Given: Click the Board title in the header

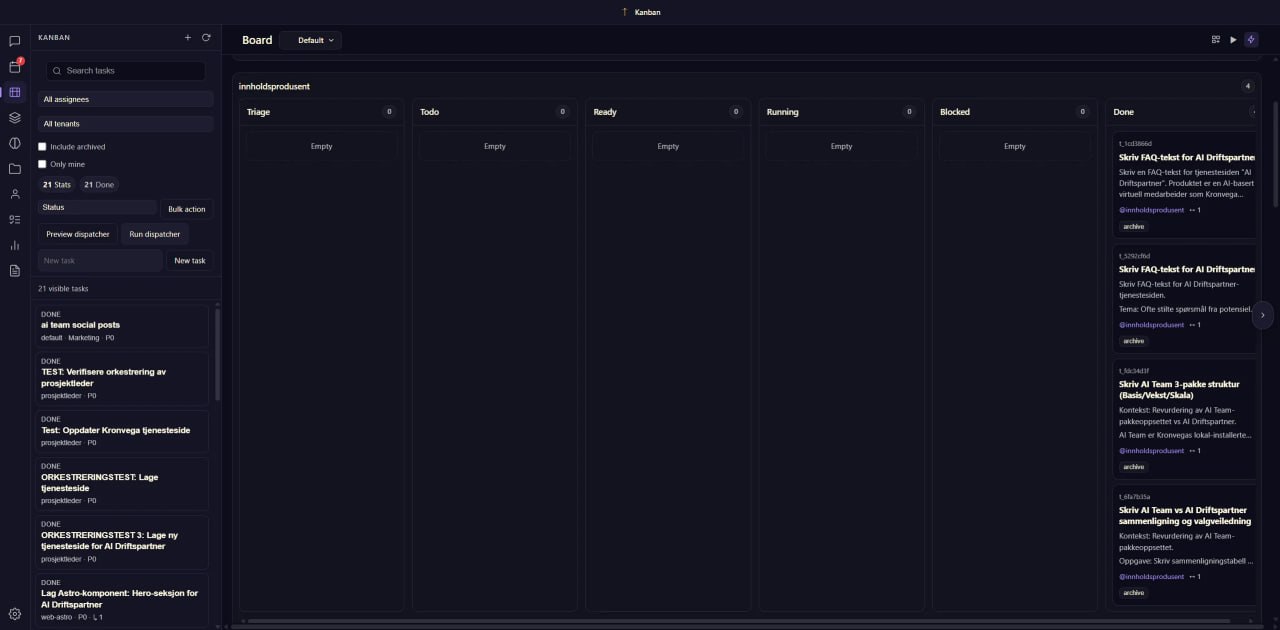Looking at the screenshot, I should pos(257,40).
